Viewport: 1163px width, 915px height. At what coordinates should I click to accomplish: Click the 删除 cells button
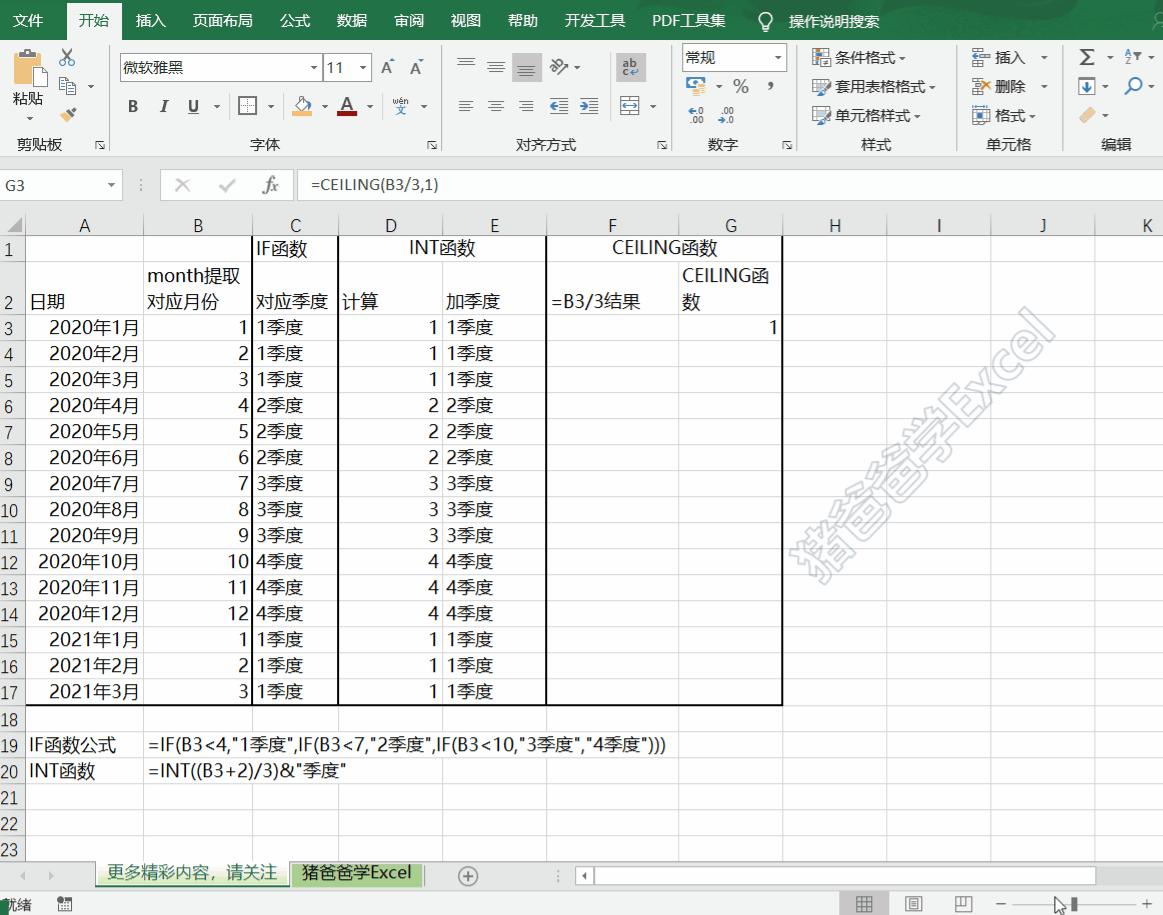(x=999, y=87)
